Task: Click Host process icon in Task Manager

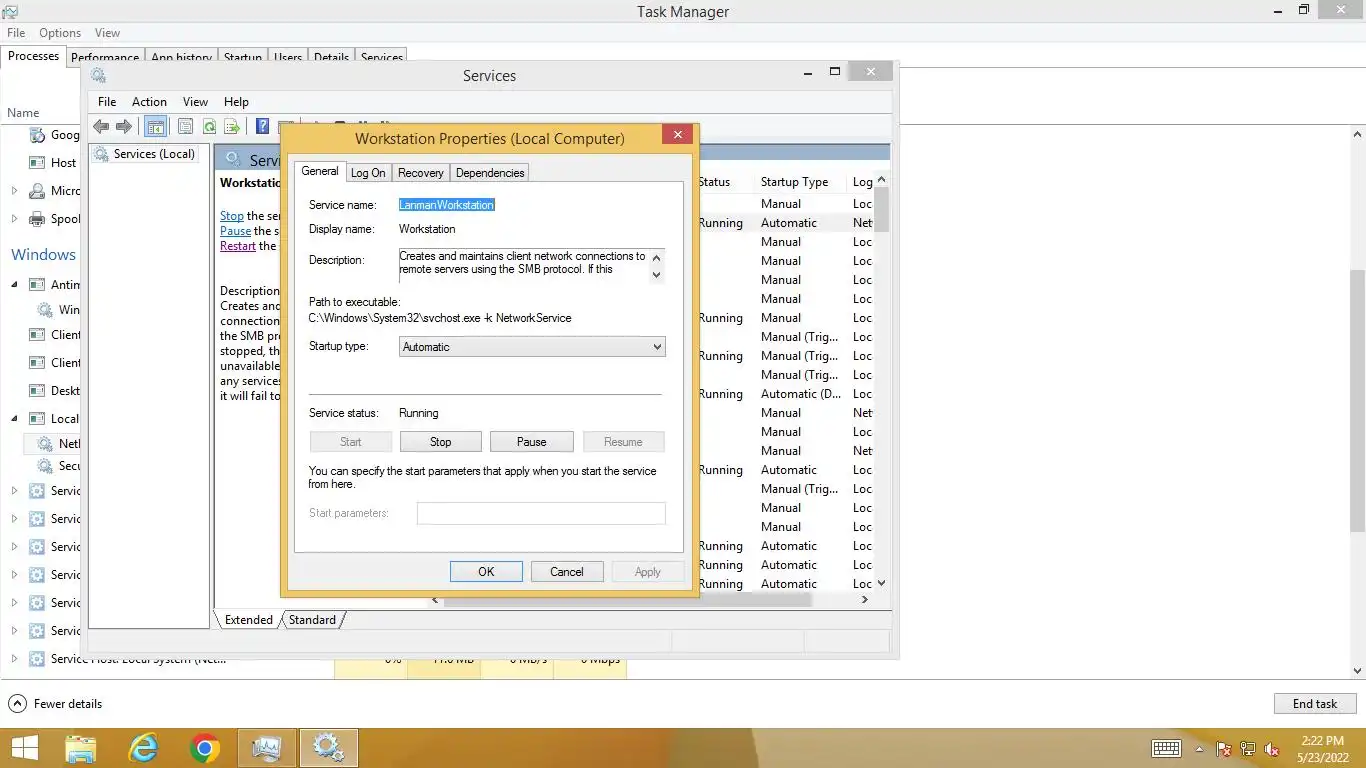Action: click(x=37, y=163)
